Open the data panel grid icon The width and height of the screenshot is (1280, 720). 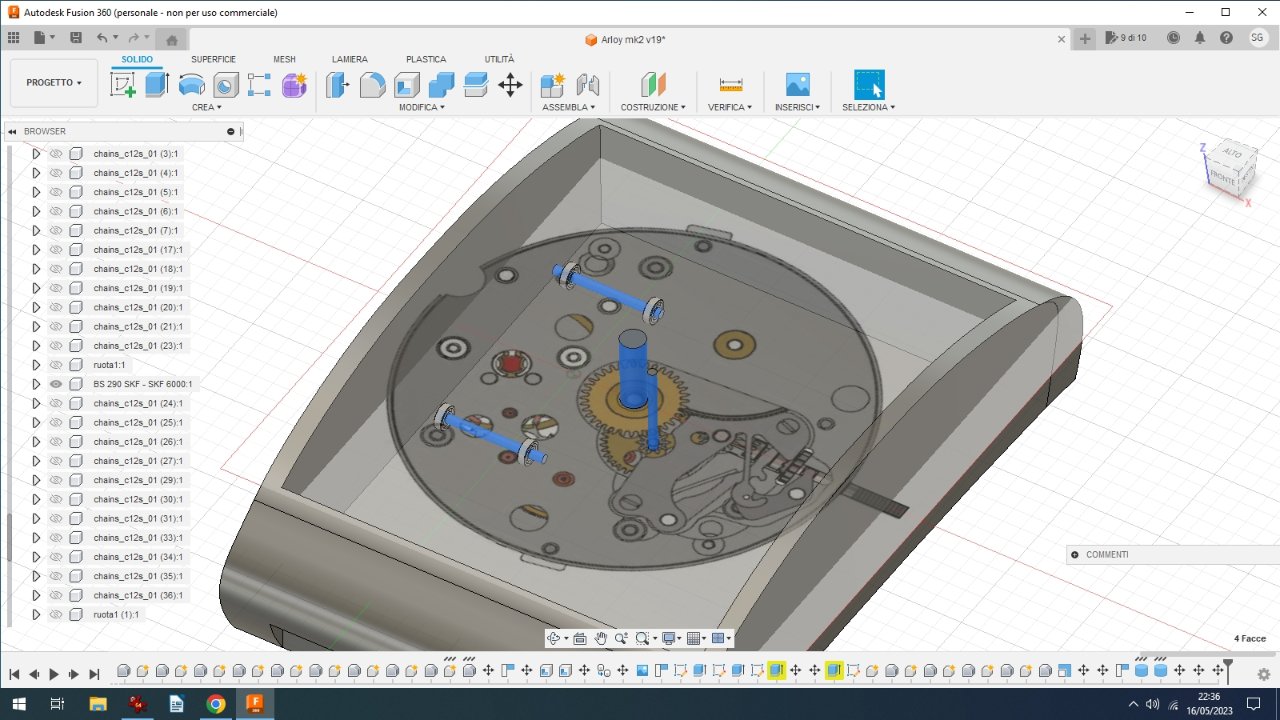(x=14, y=38)
